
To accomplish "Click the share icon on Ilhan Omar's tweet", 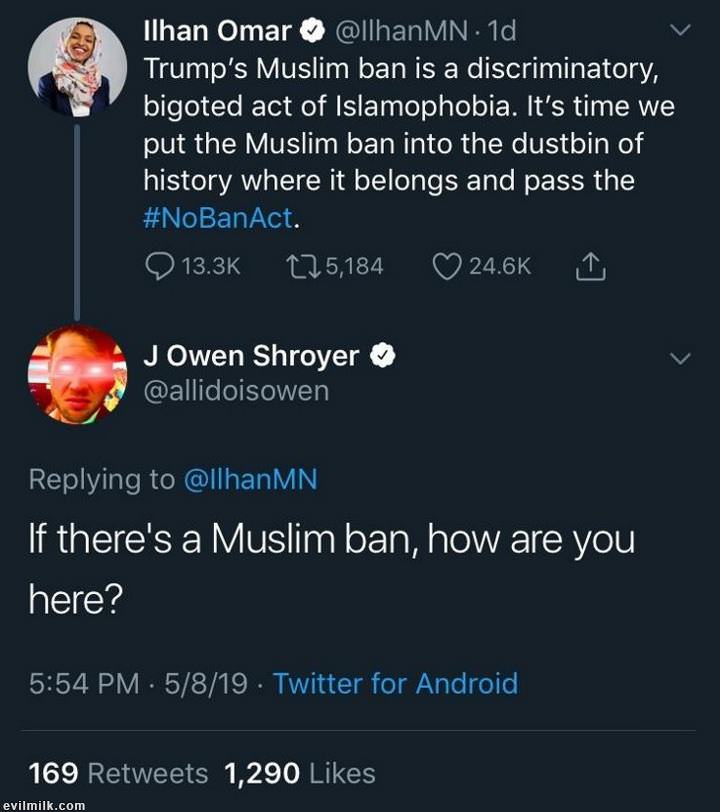I will click(591, 266).
